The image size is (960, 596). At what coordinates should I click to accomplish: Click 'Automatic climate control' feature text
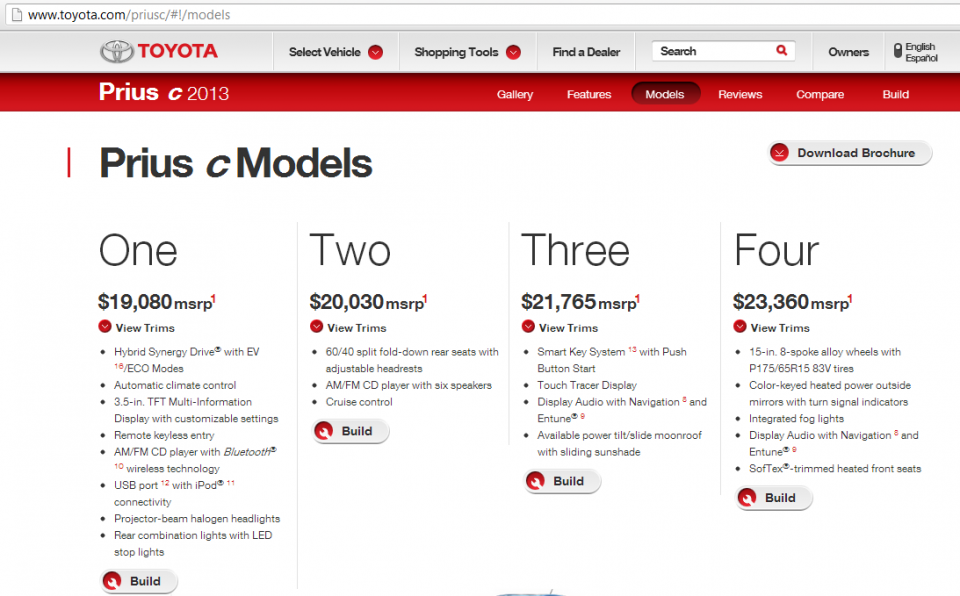pos(175,385)
